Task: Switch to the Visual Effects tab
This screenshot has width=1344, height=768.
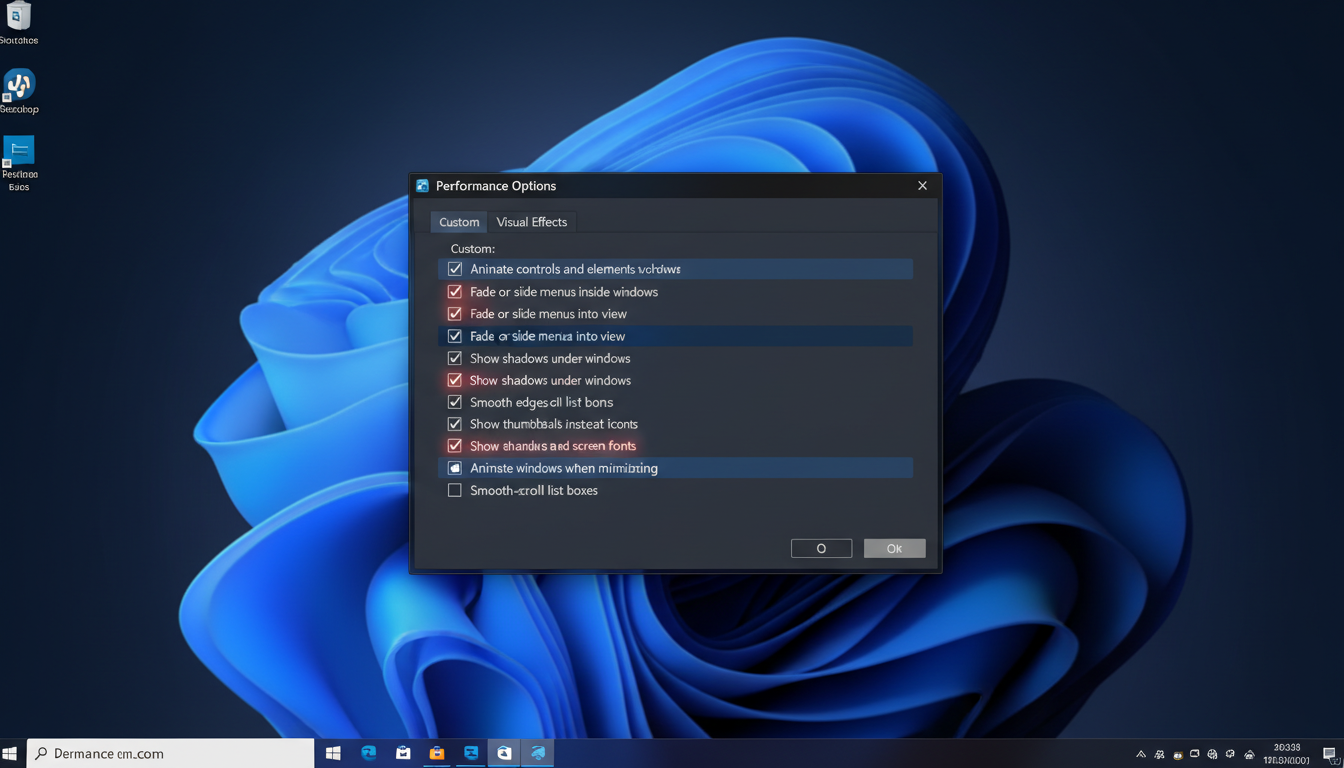Action: click(532, 221)
